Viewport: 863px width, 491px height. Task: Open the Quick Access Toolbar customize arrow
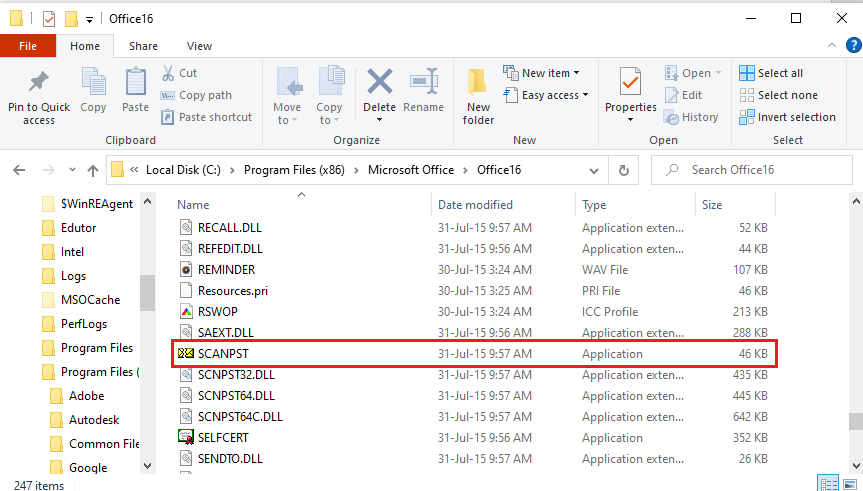[x=89, y=20]
